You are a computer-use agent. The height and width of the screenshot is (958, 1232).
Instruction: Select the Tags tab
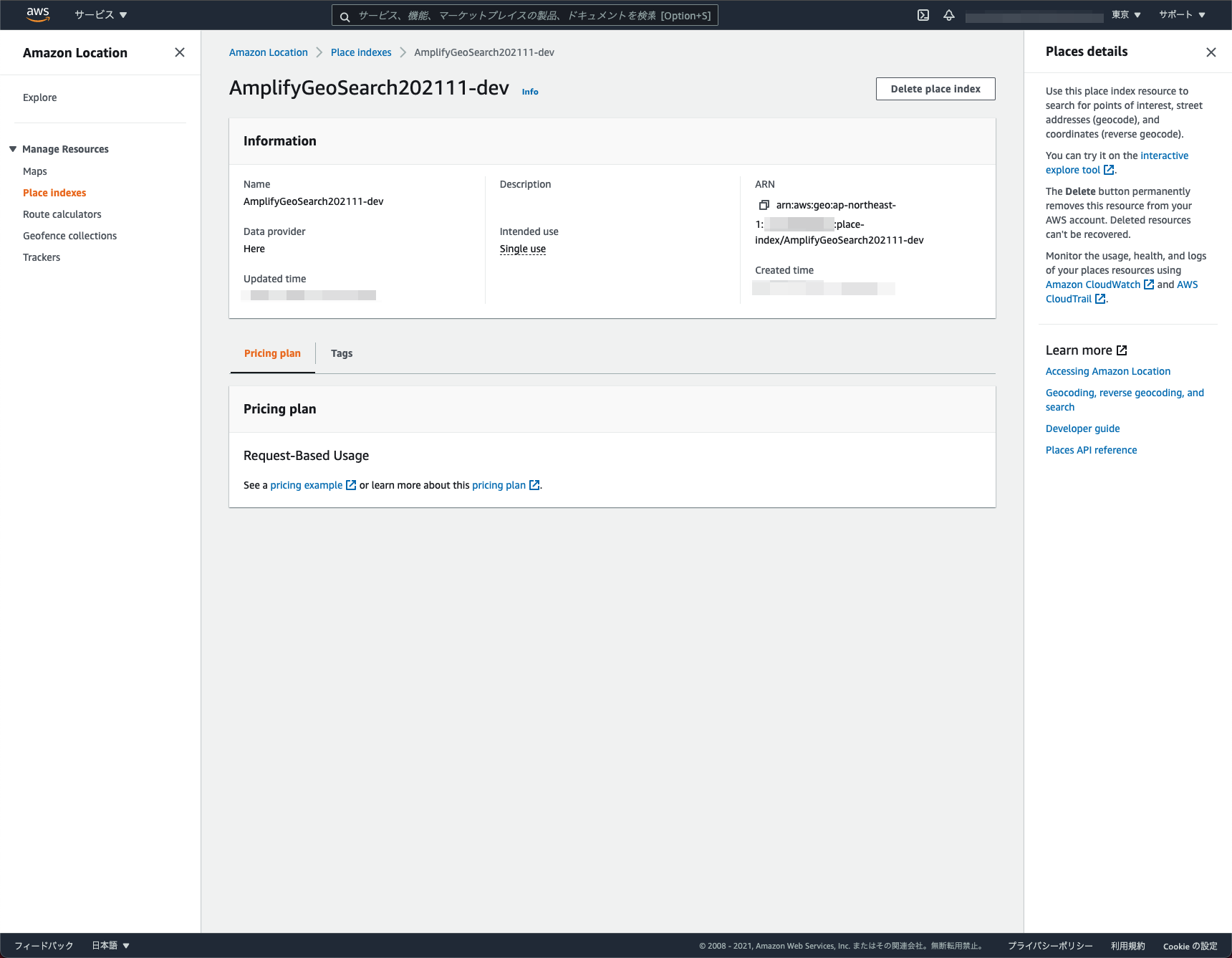tap(342, 353)
